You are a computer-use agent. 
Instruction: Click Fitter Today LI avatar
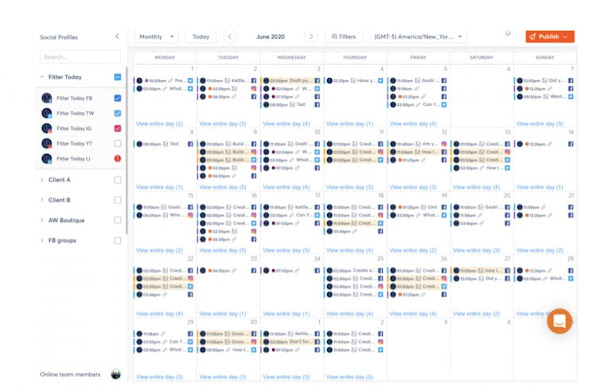tap(47, 158)
